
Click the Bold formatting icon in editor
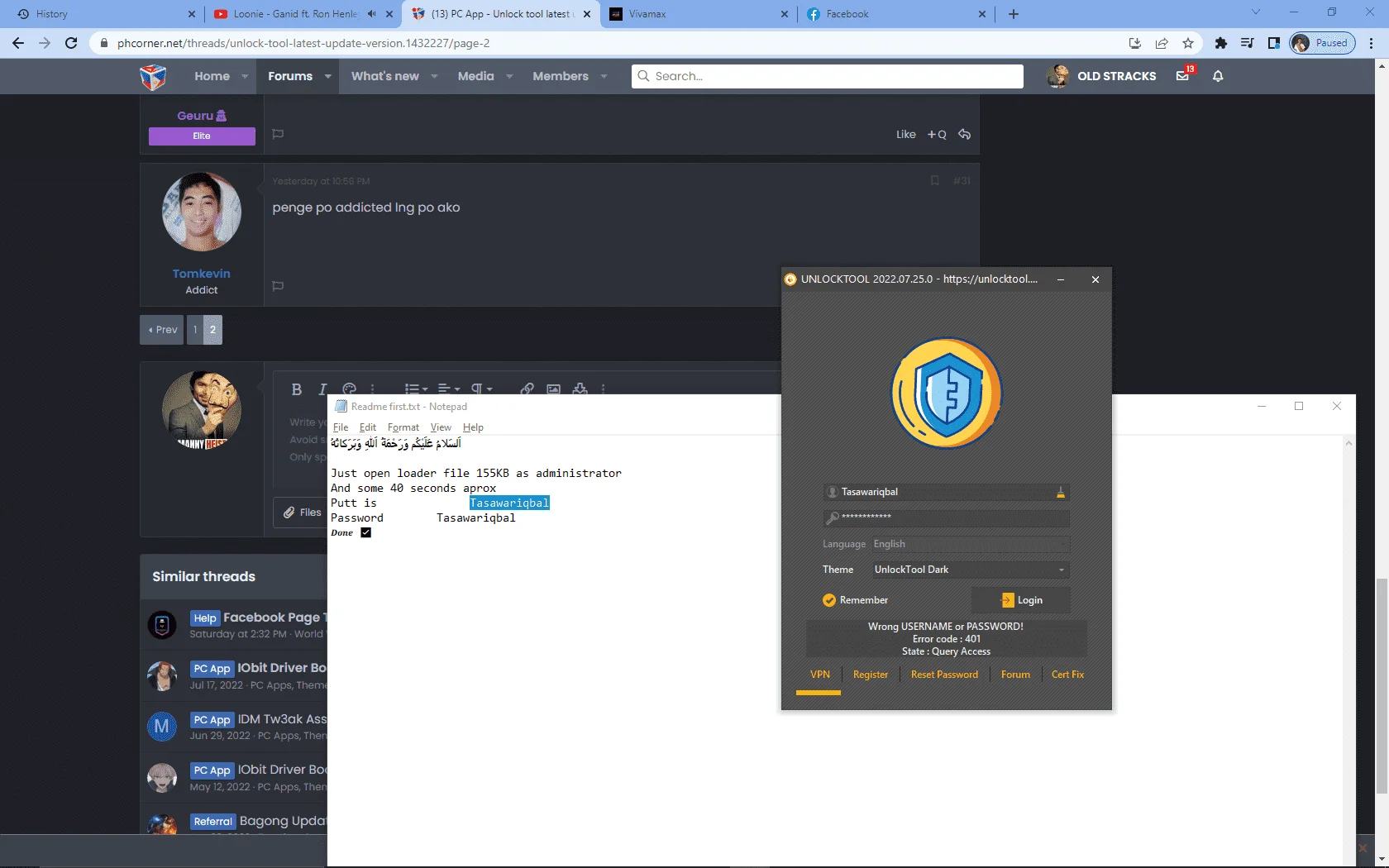pos(297,389)
